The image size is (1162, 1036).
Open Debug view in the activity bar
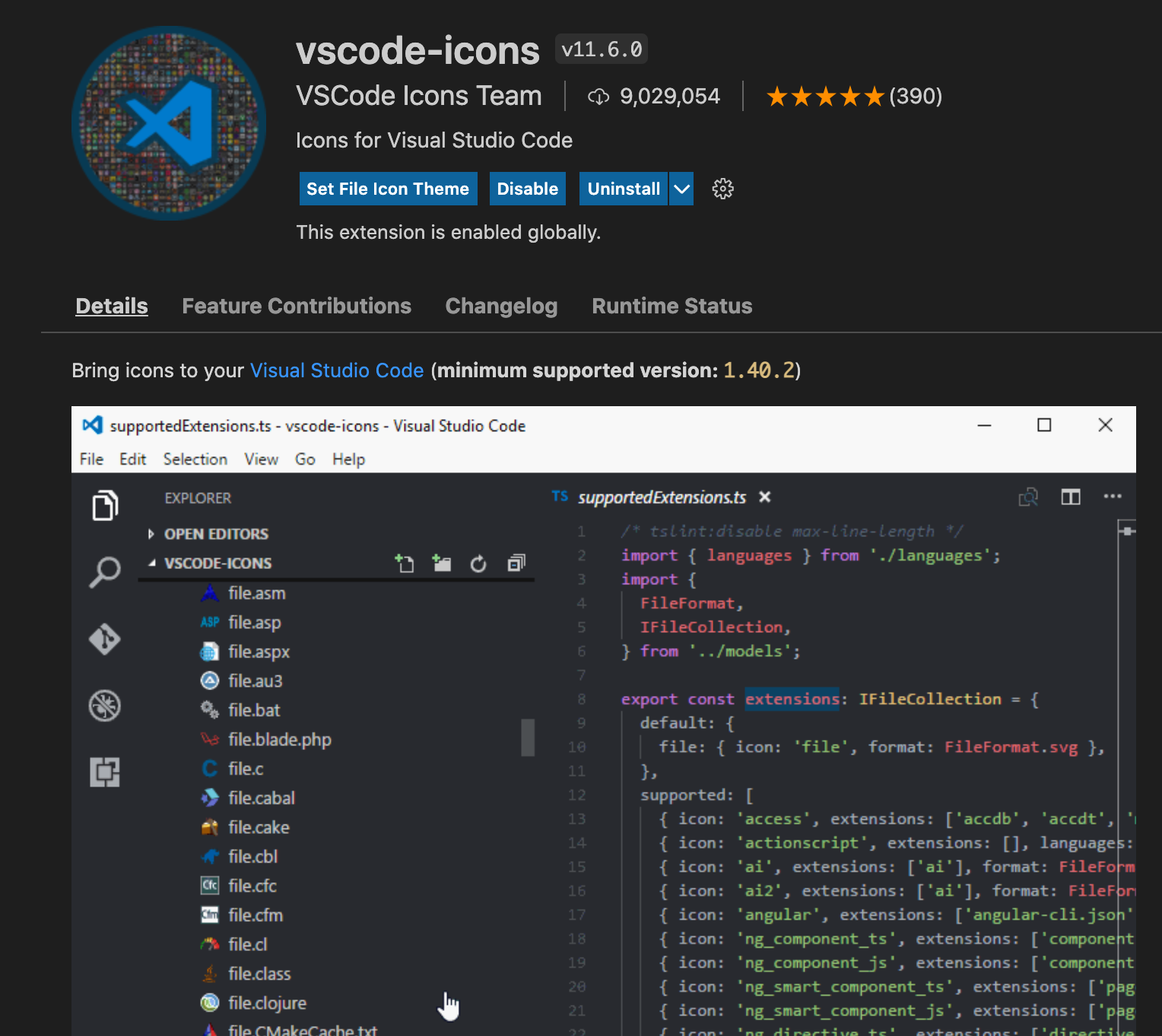105,706
